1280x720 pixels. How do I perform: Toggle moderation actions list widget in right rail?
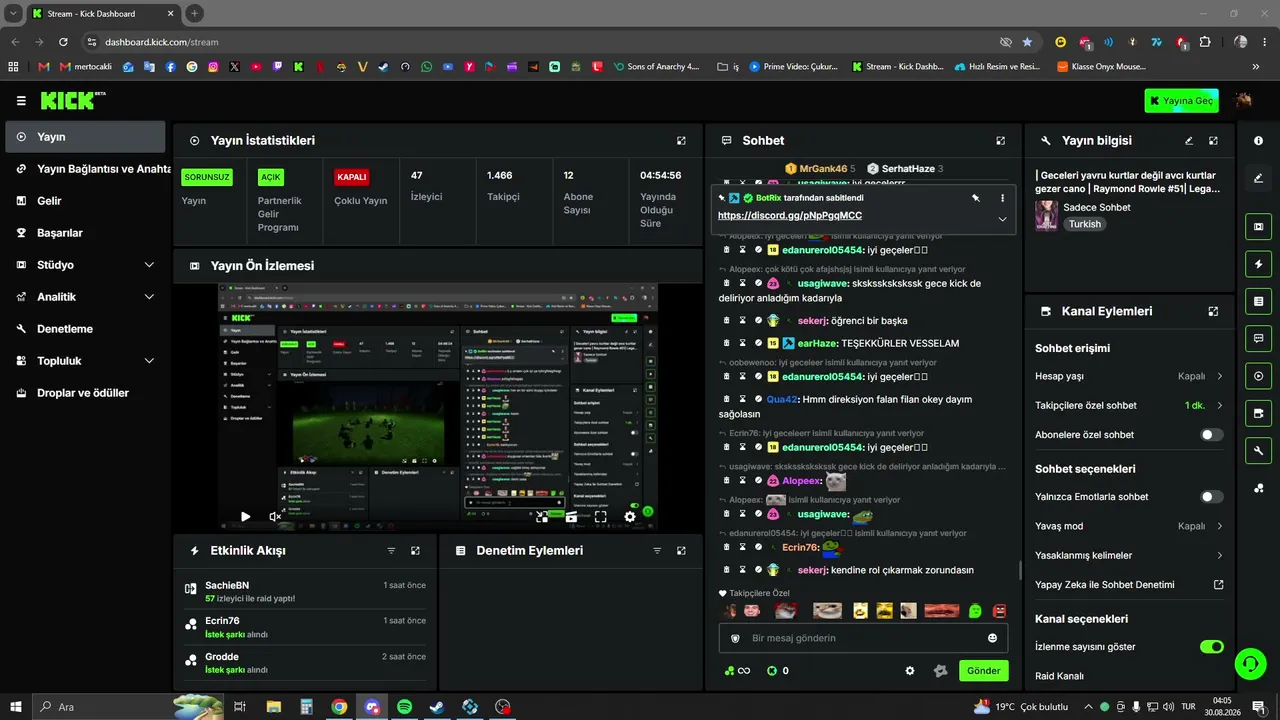point(1258,301)
